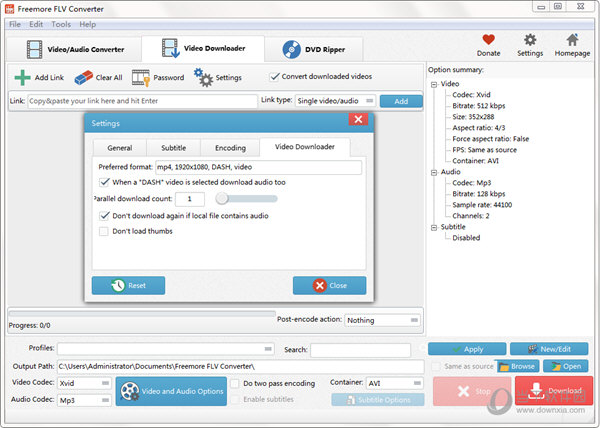Collapse the Subtitle tree node
This screenshot has height=428, width=600.
click(x=434, y=228)
